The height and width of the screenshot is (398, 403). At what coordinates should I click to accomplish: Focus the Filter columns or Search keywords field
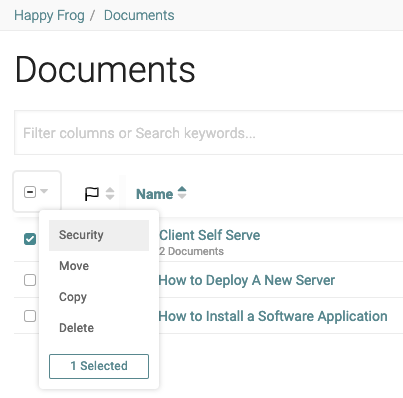[208, 133]
